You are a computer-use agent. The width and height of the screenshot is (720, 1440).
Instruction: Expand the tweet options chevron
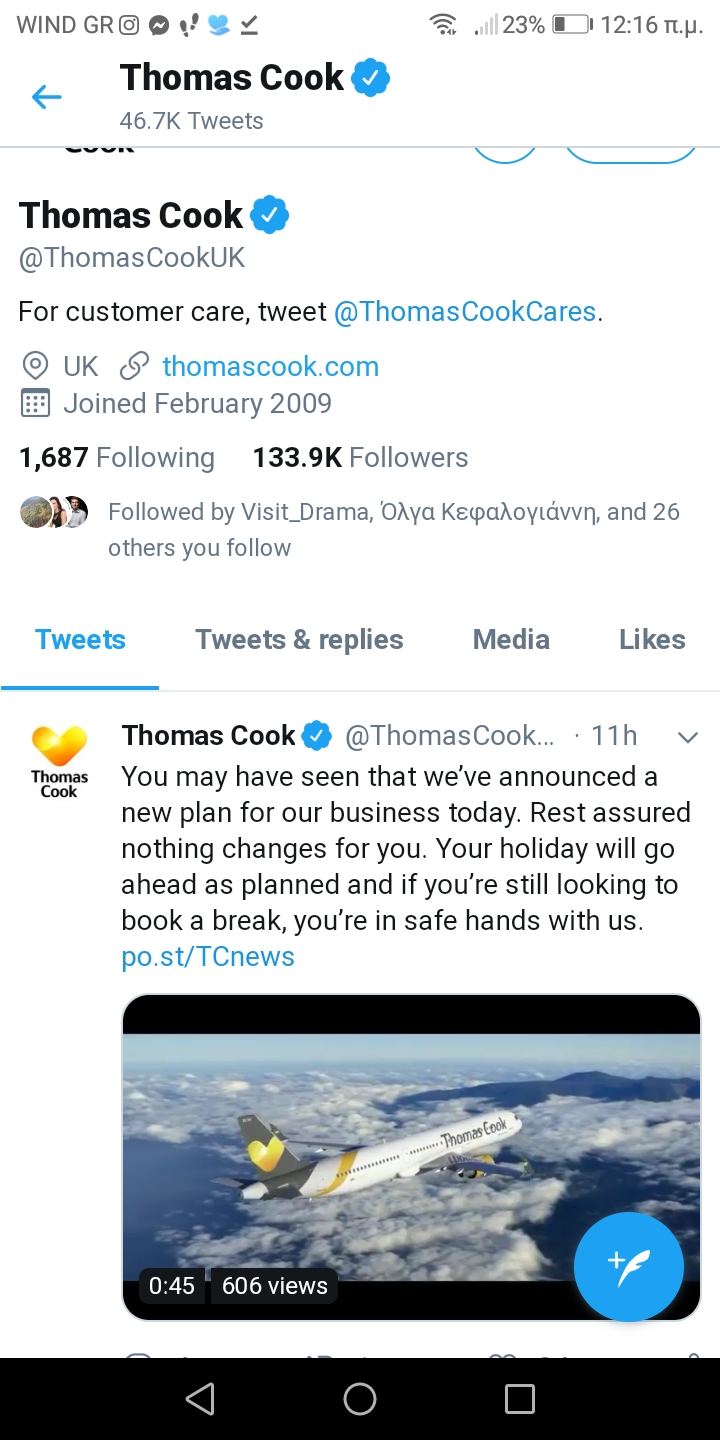tap(687, 738)
